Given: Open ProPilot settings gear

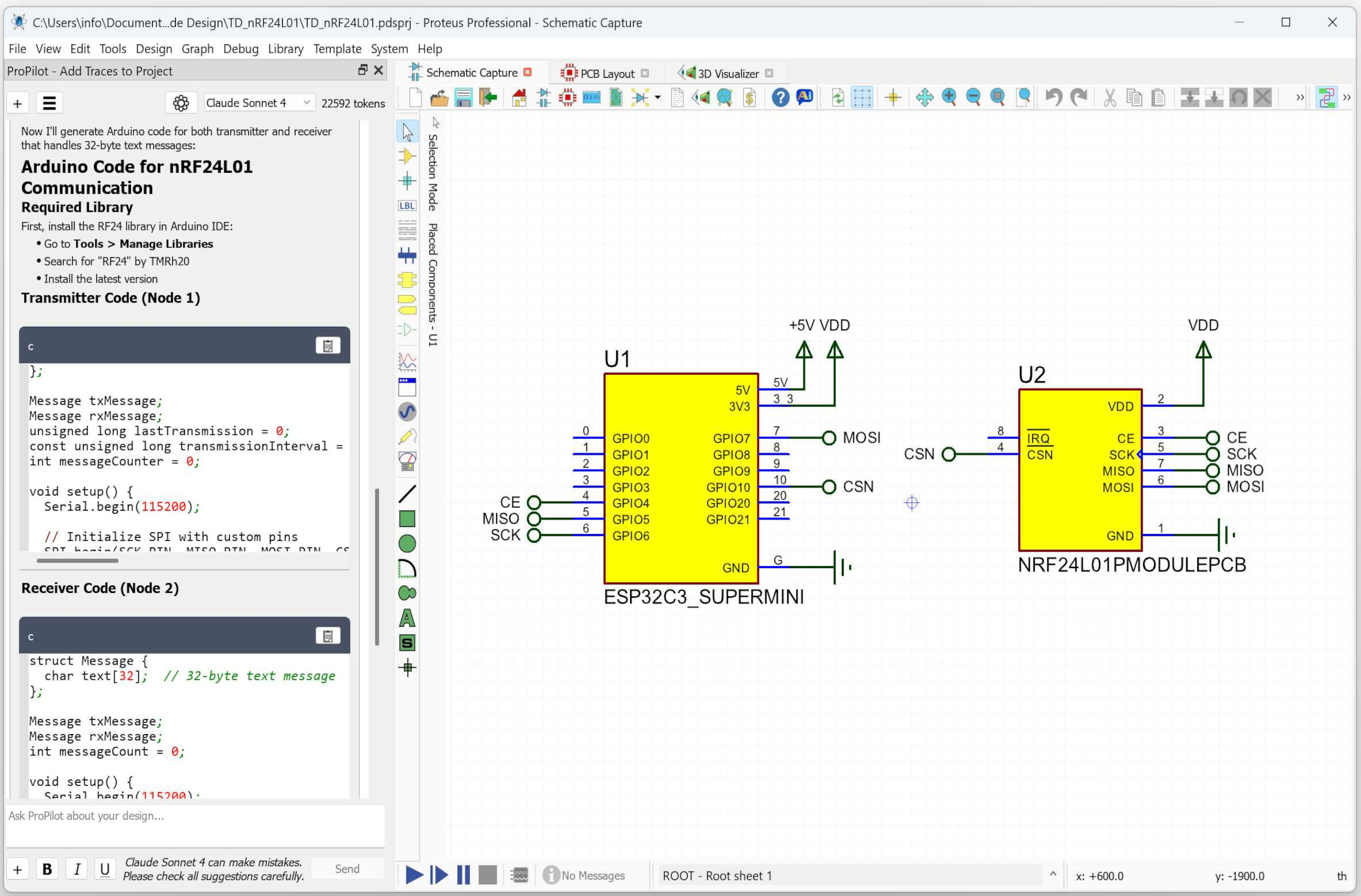Looking at the screenshot, I should (181, 103).
